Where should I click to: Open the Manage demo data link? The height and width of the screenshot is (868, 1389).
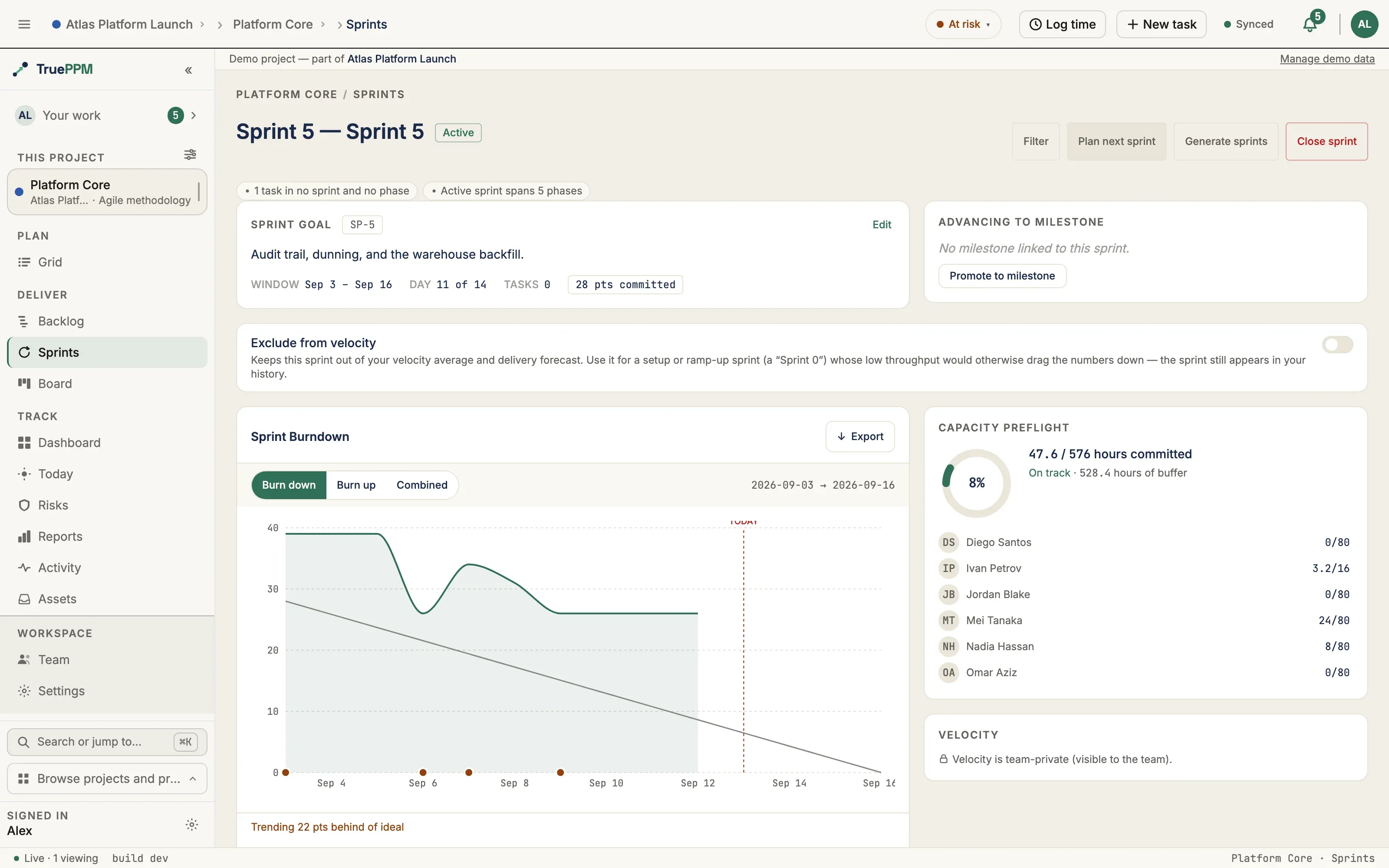pyautogui.click(x=1327, y=59)
